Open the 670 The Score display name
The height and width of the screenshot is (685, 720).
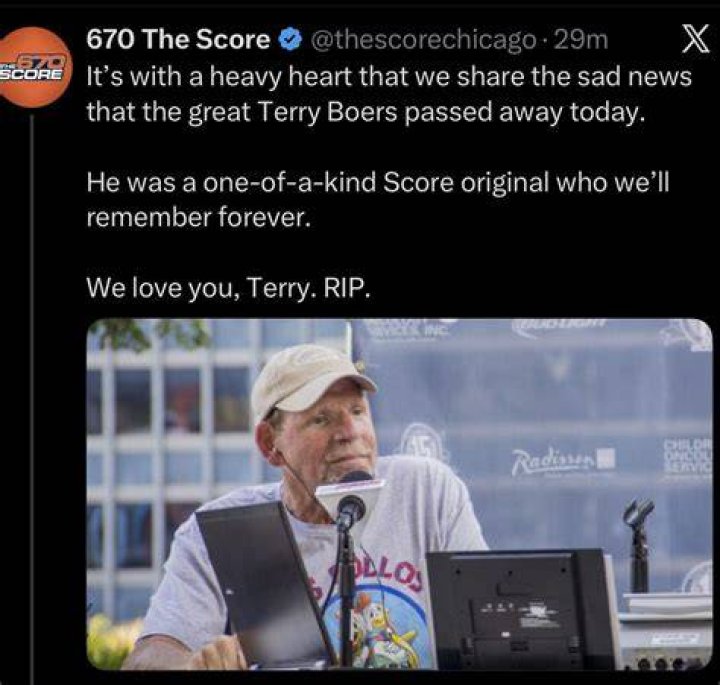click(178, 40)
